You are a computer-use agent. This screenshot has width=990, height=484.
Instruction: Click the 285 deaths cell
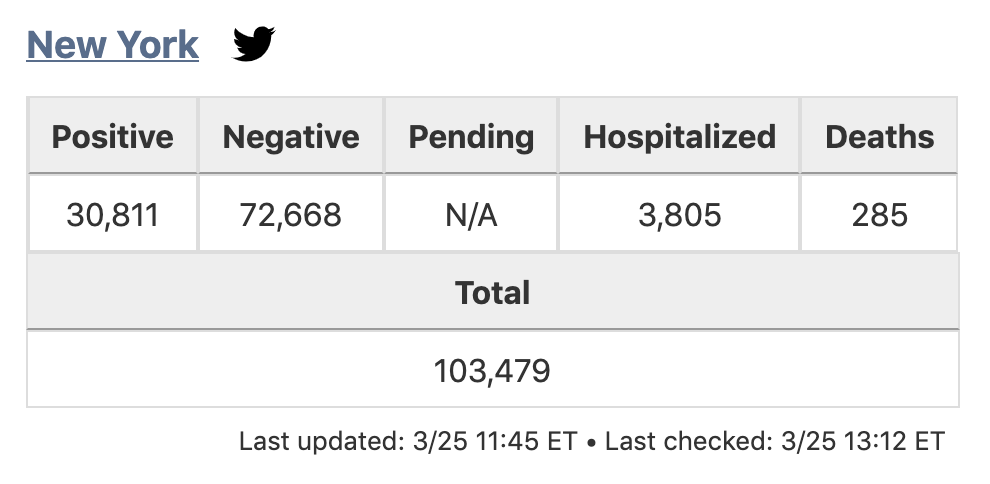[879, 214]
